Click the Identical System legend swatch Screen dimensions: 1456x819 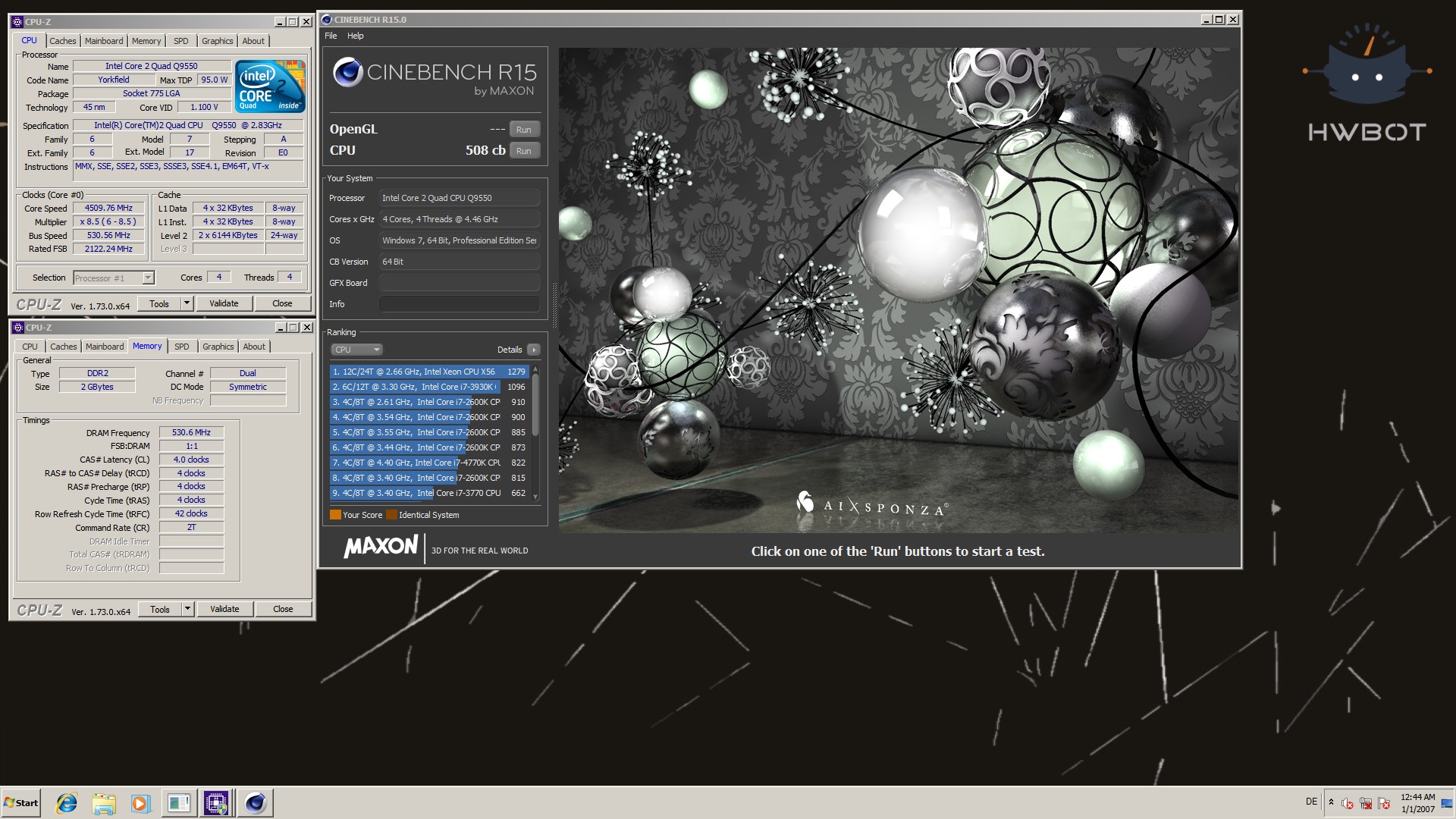(x=391, y=515)
